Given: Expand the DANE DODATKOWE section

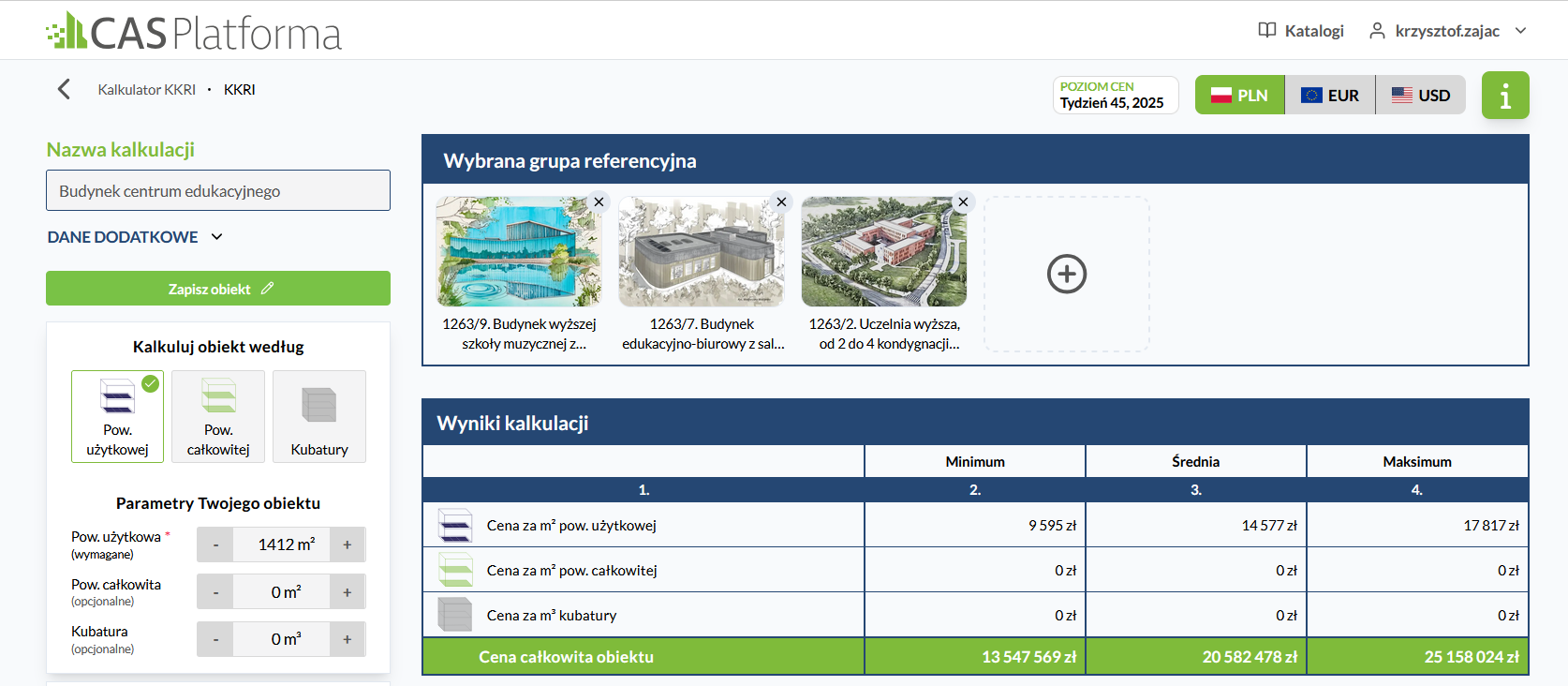Looking at the screenshot, I should 135,237.
